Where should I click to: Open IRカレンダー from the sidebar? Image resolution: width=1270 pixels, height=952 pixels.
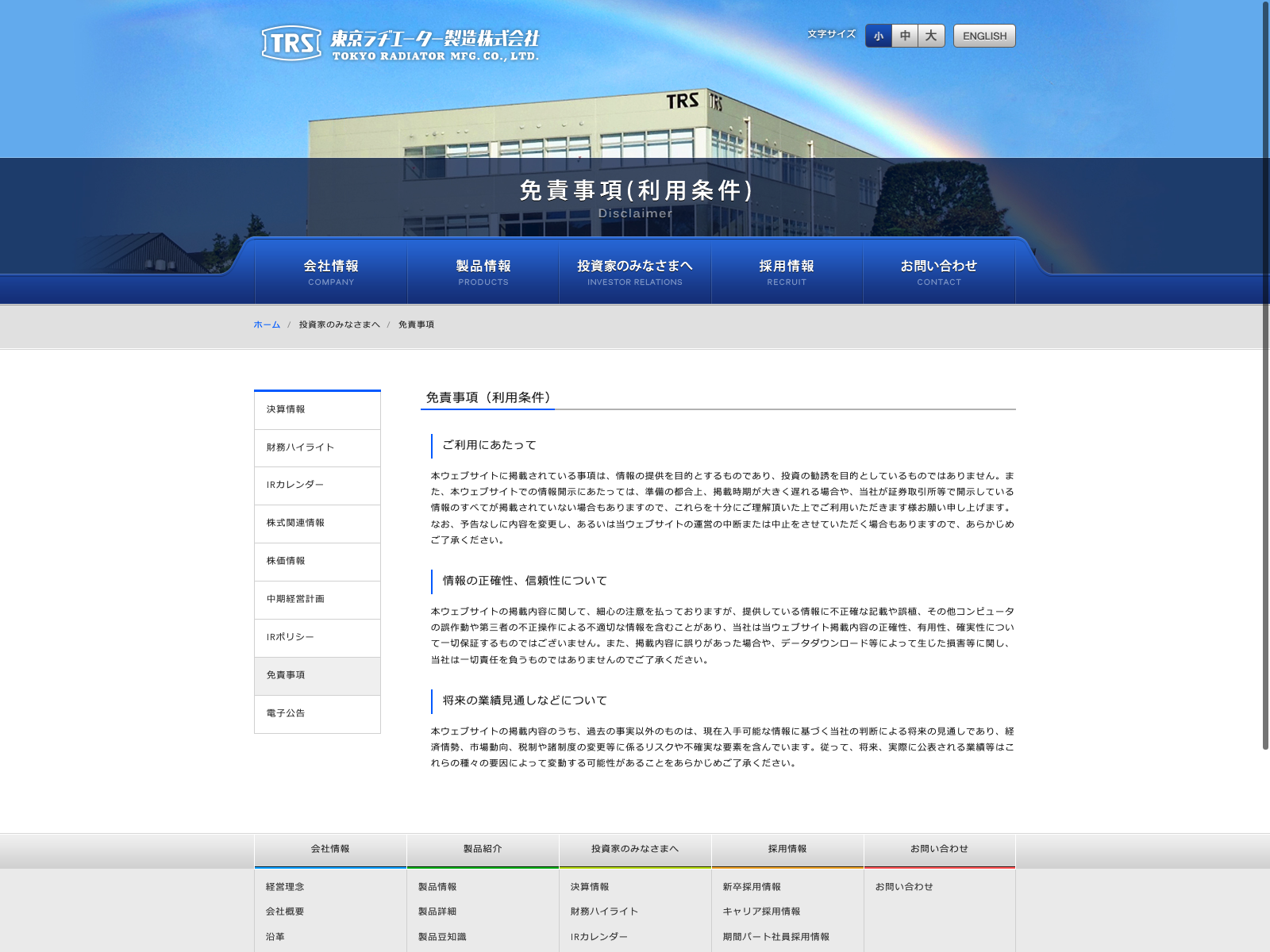(317, 486)
